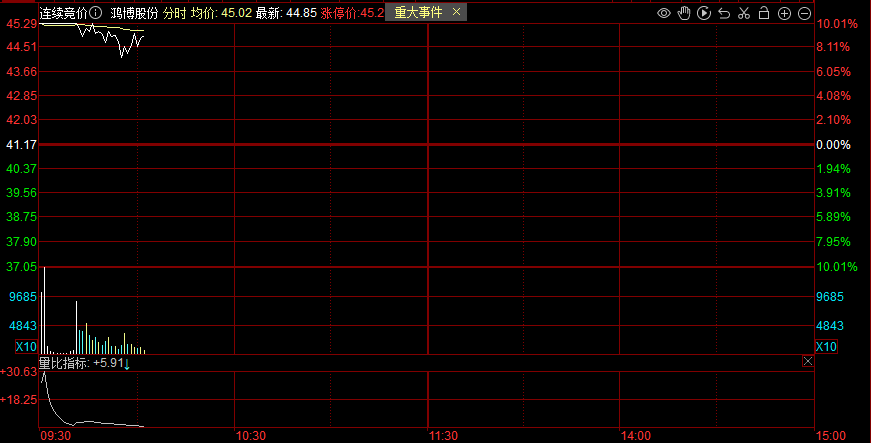
Task: Close the 重大事件 tab
Action: (456, 12)
